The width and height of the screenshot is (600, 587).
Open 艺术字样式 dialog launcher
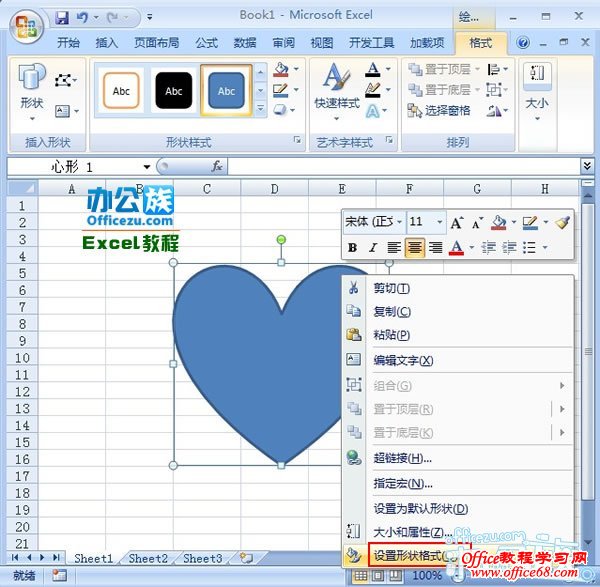point(389,140)
